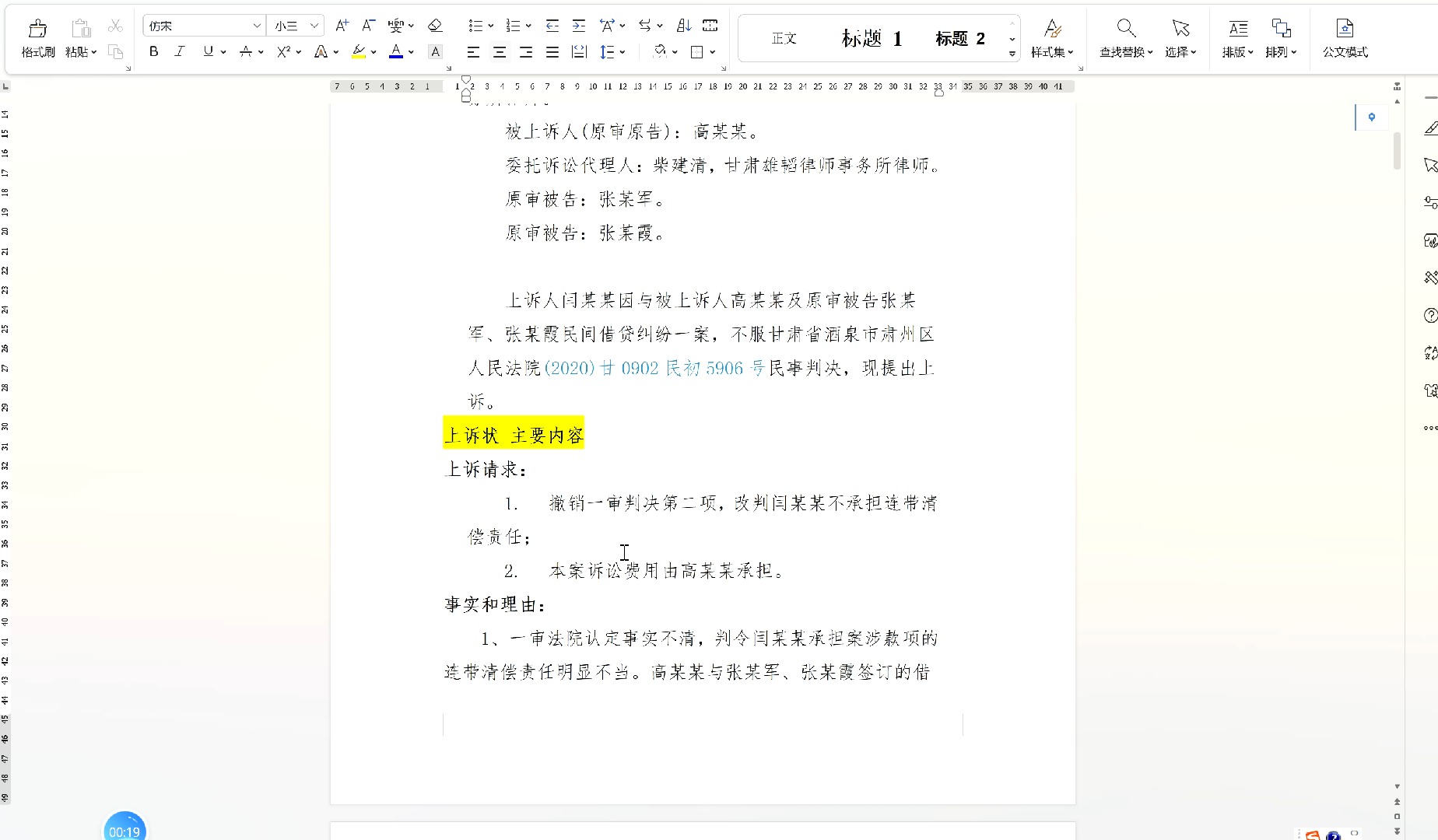
Task: Open the Select (选择) menu
Action: pos(1180,39)
